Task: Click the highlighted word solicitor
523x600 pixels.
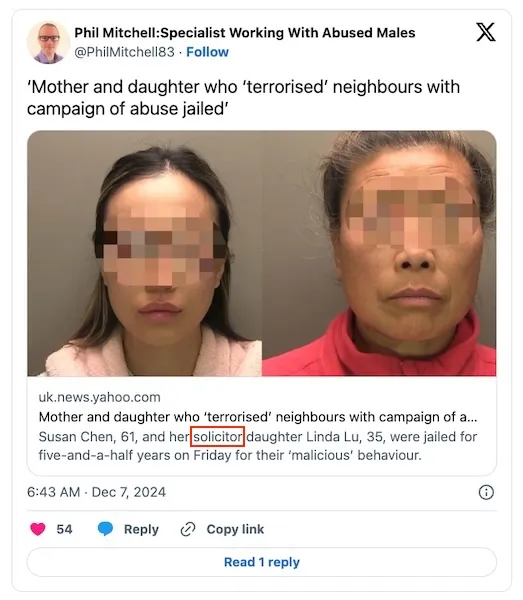Action: pyautogui.click(x=218, y=437)
